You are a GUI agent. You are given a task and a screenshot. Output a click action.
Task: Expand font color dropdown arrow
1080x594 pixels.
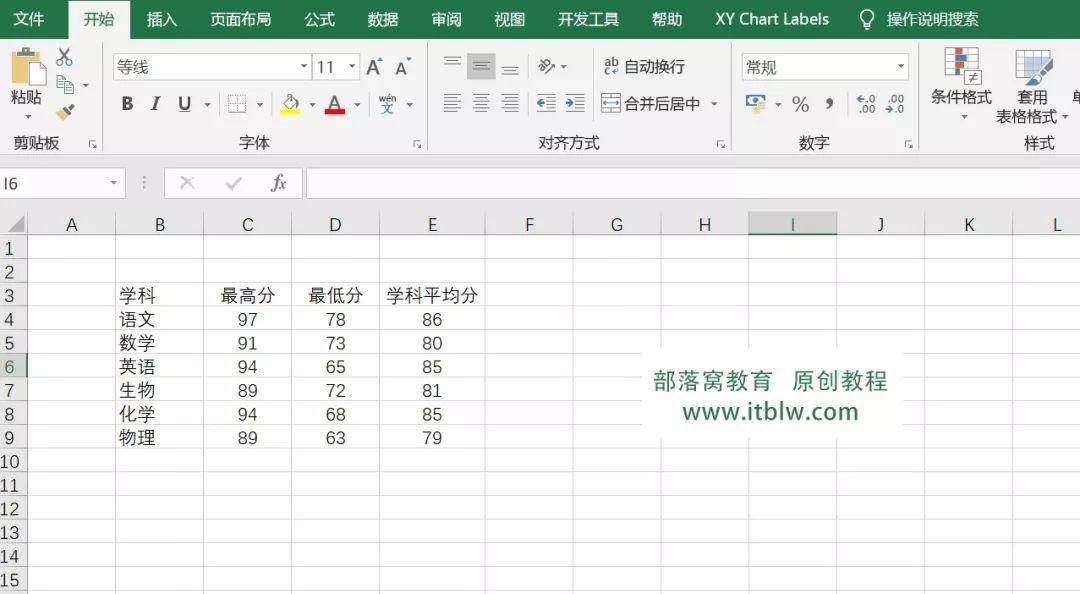tap(357, 105)
